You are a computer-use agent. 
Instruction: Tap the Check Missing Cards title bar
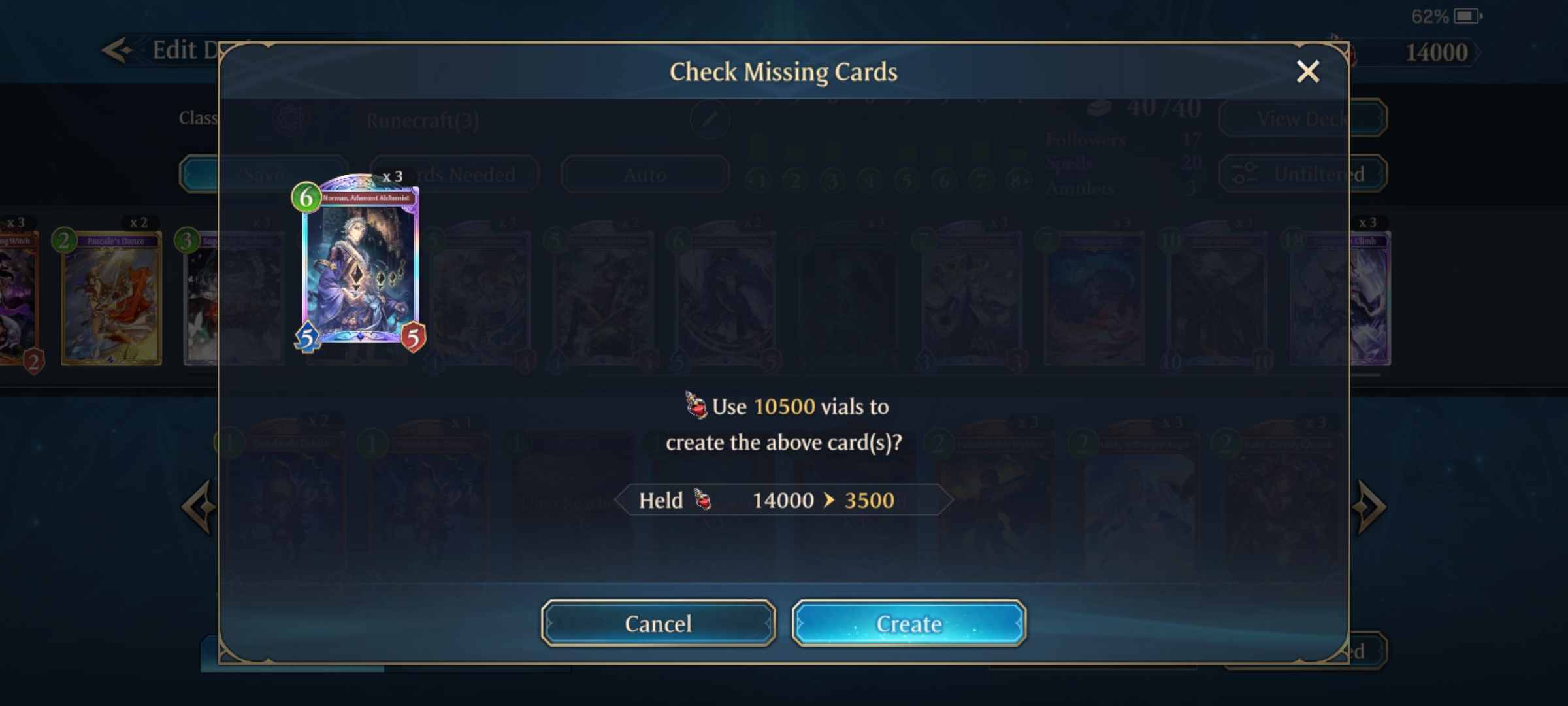[x=783, y=72]
